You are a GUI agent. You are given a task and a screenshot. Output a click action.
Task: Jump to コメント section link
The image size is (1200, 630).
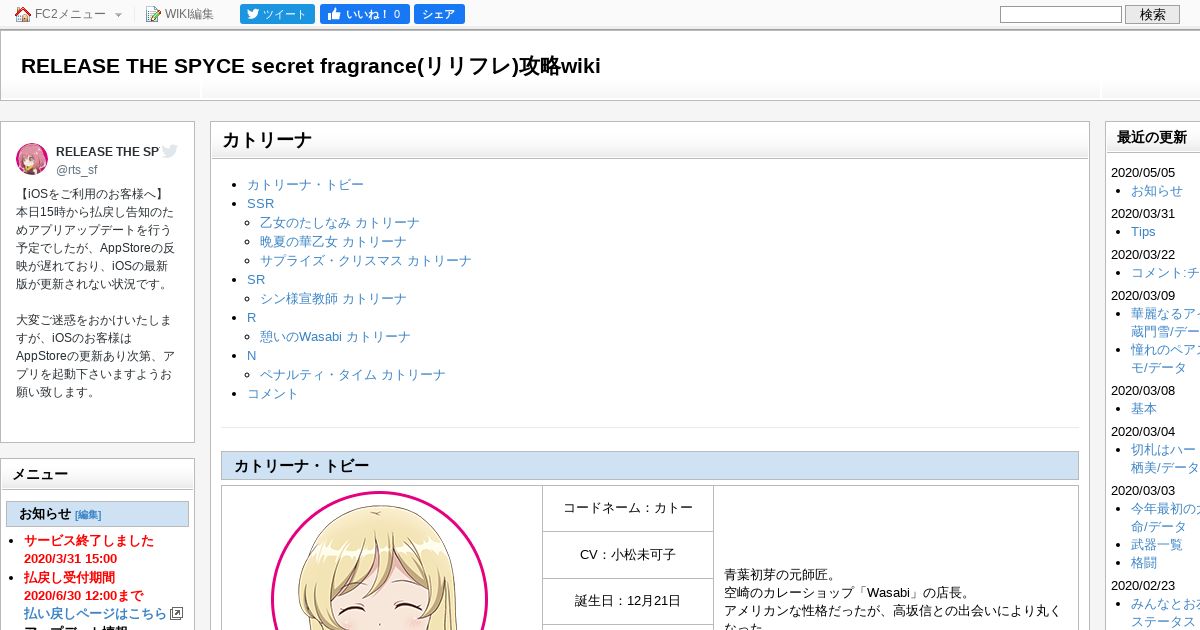(273, 394)
